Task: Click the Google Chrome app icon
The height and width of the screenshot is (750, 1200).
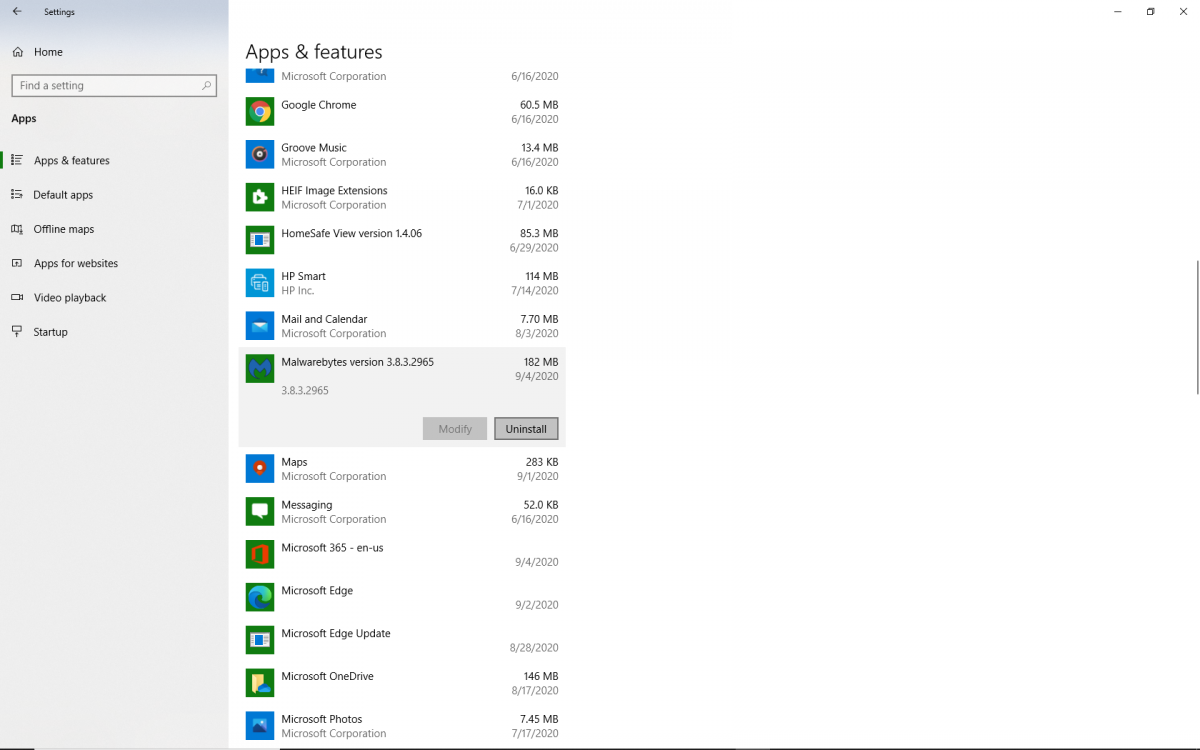Action: tap(260, 112)
